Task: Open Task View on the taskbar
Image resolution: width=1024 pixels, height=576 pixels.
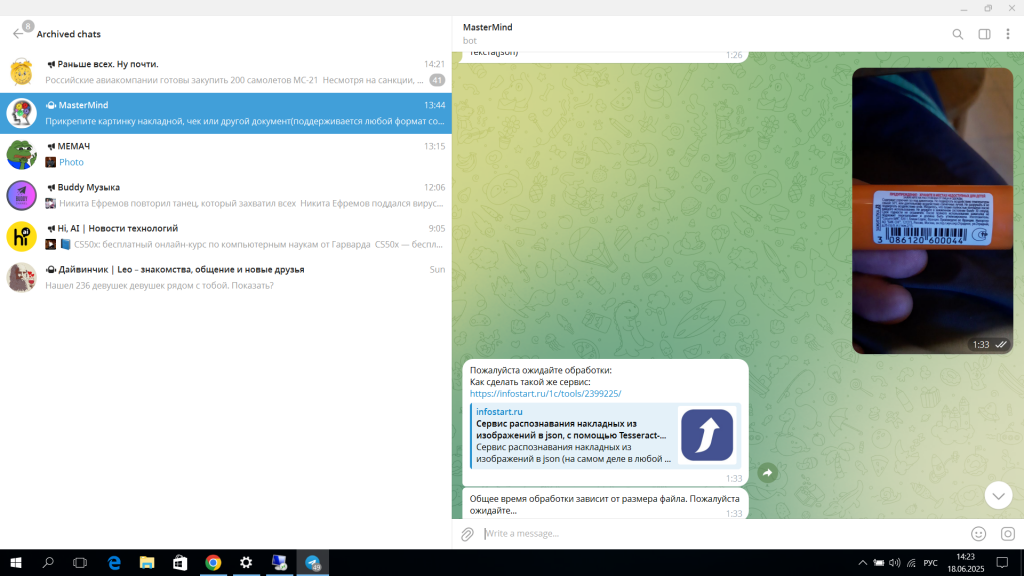Action: [x=80, y=563]
